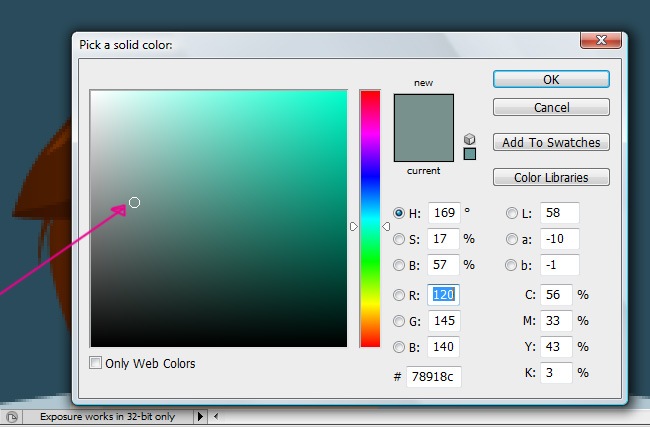Click the status bar icon at bottom left

tap(11, 416)
